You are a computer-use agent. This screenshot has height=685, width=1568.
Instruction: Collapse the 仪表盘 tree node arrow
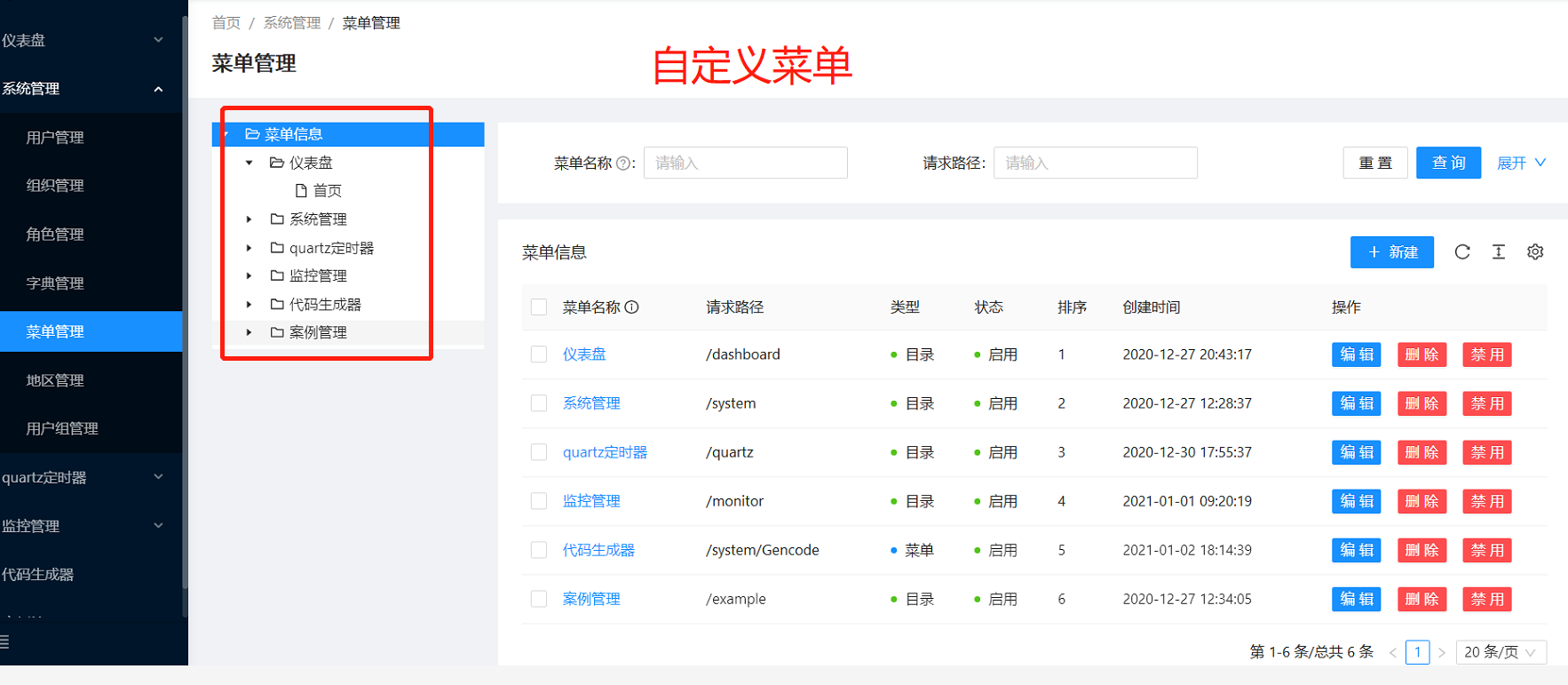click(249, 163)
